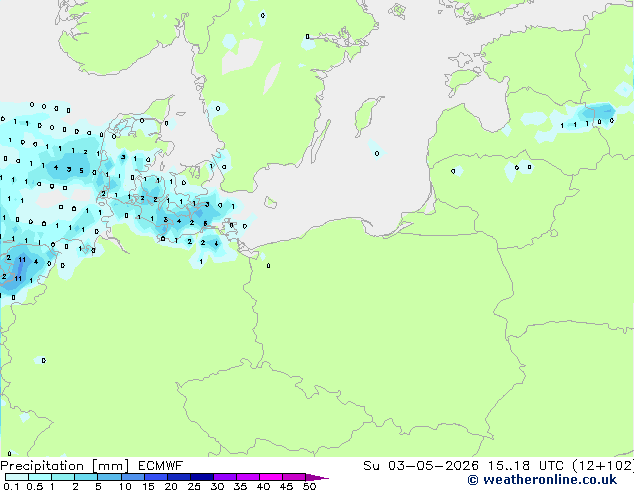Select the 1–2 mm legend color swatch

pos(63,477)
